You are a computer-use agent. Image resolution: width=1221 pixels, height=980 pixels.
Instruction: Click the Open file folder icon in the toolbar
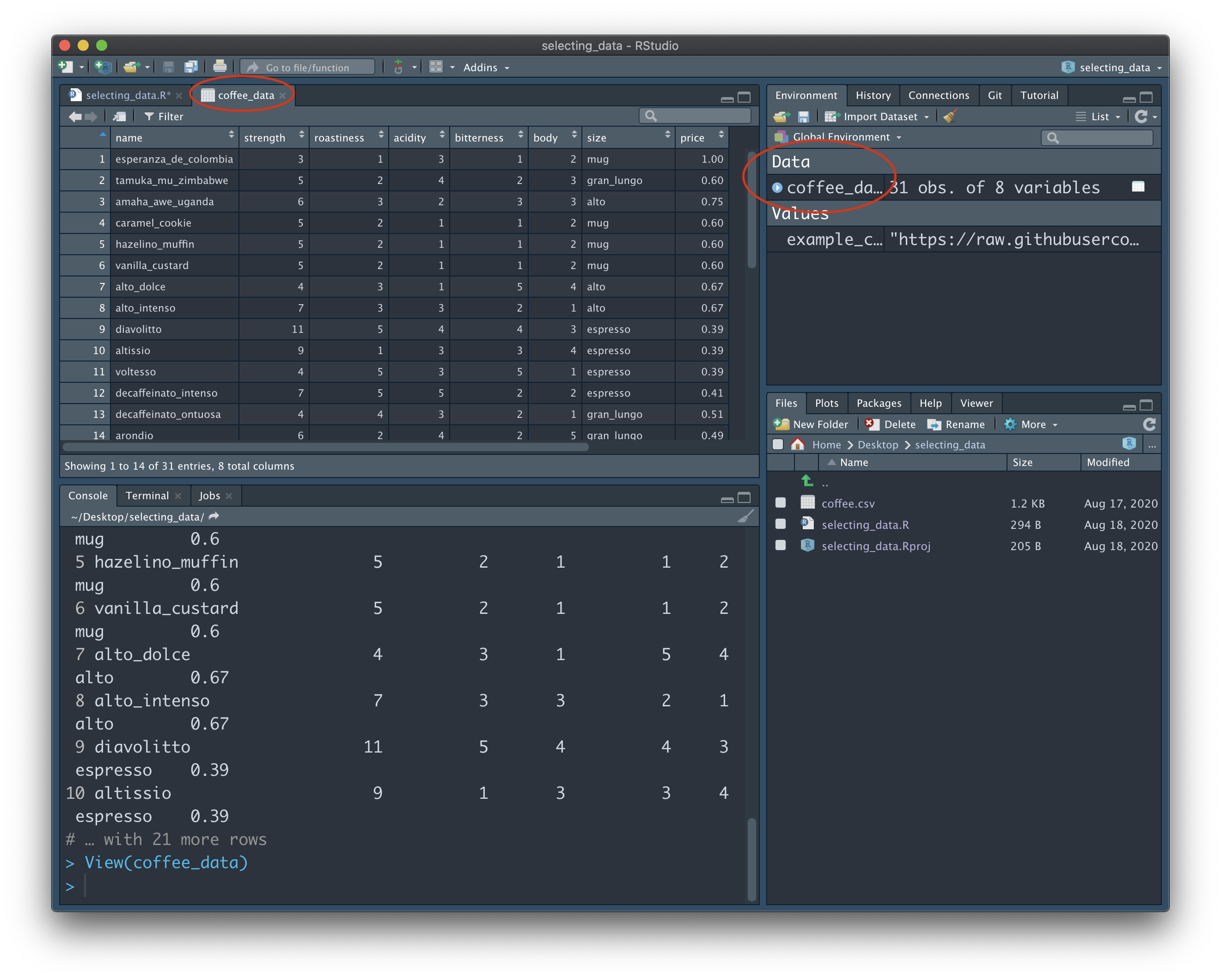tap(131, 67)
